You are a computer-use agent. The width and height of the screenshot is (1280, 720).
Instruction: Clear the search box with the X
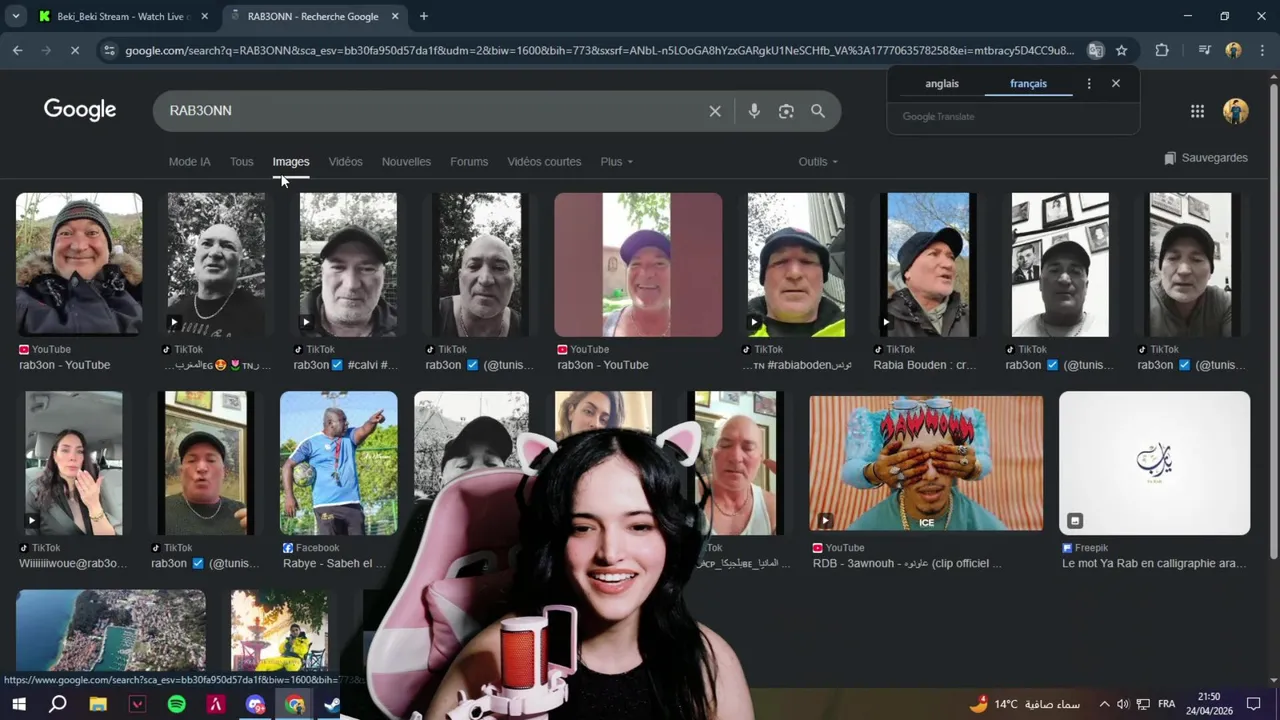715,111
